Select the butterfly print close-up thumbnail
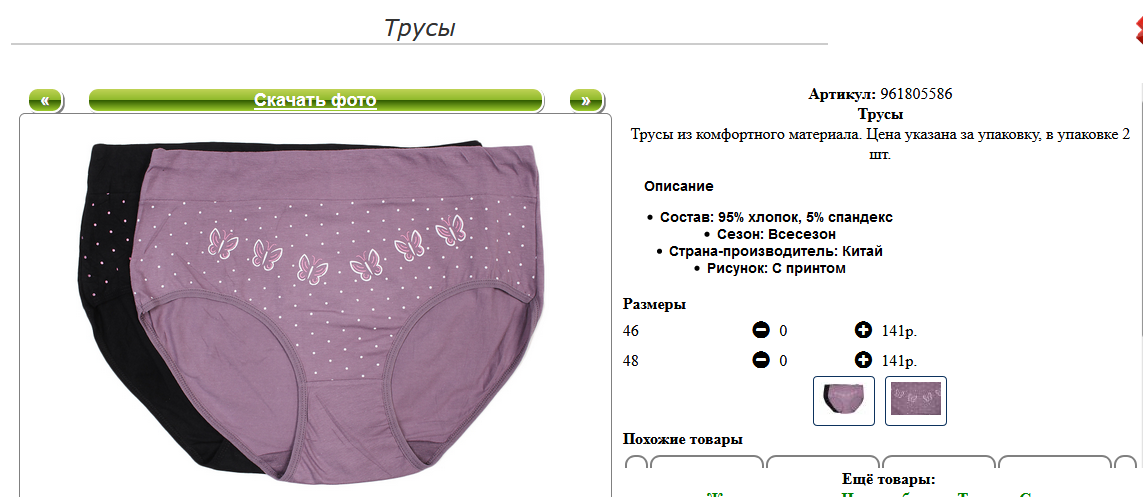 916,401
